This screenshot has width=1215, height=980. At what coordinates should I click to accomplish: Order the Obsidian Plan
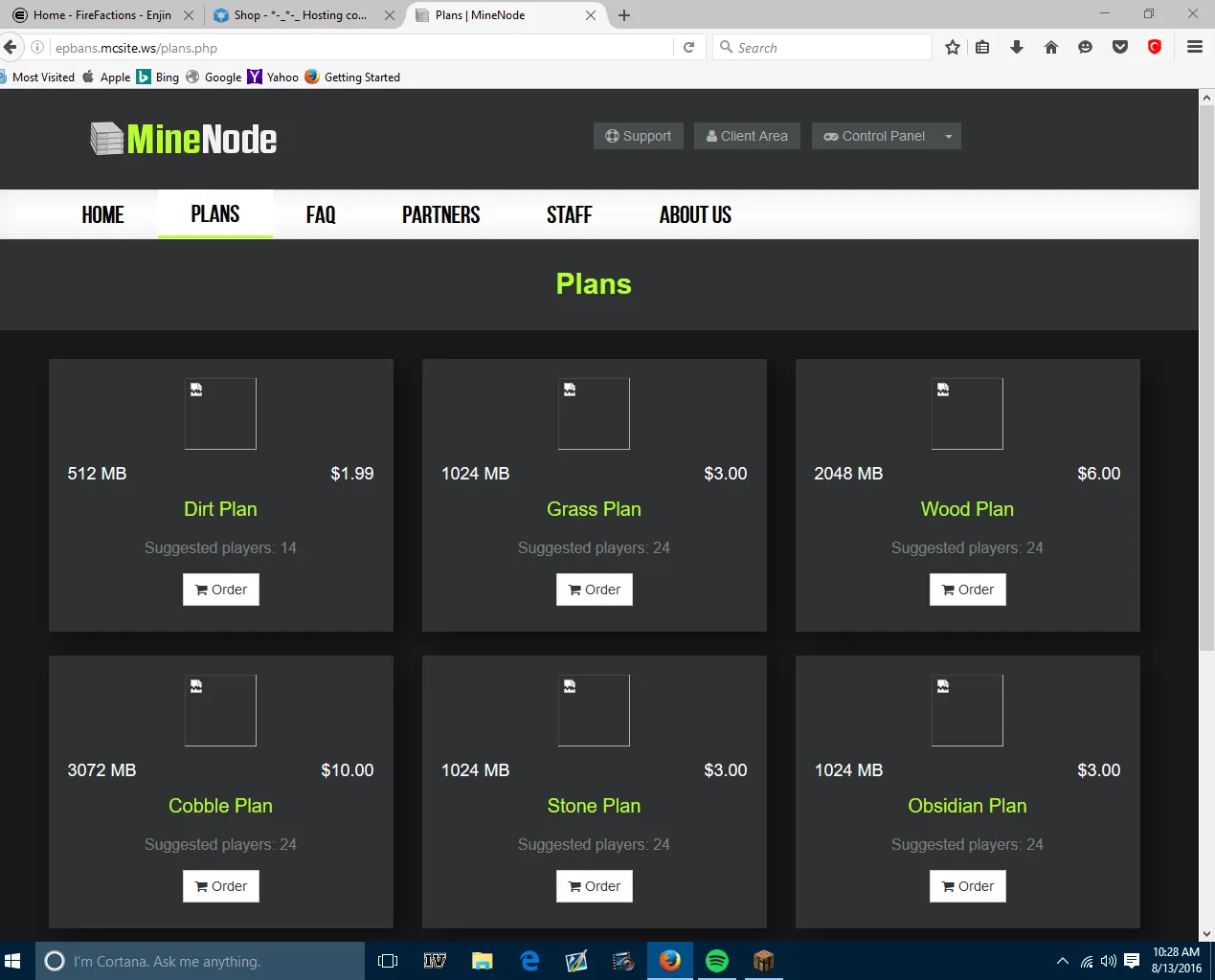[968, 886]
